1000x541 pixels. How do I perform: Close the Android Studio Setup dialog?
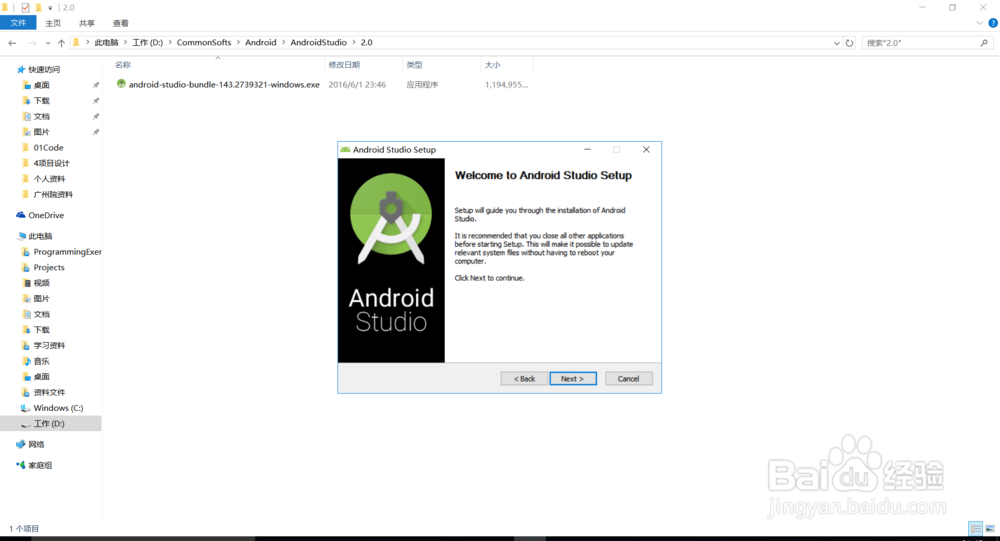[646, 149]
